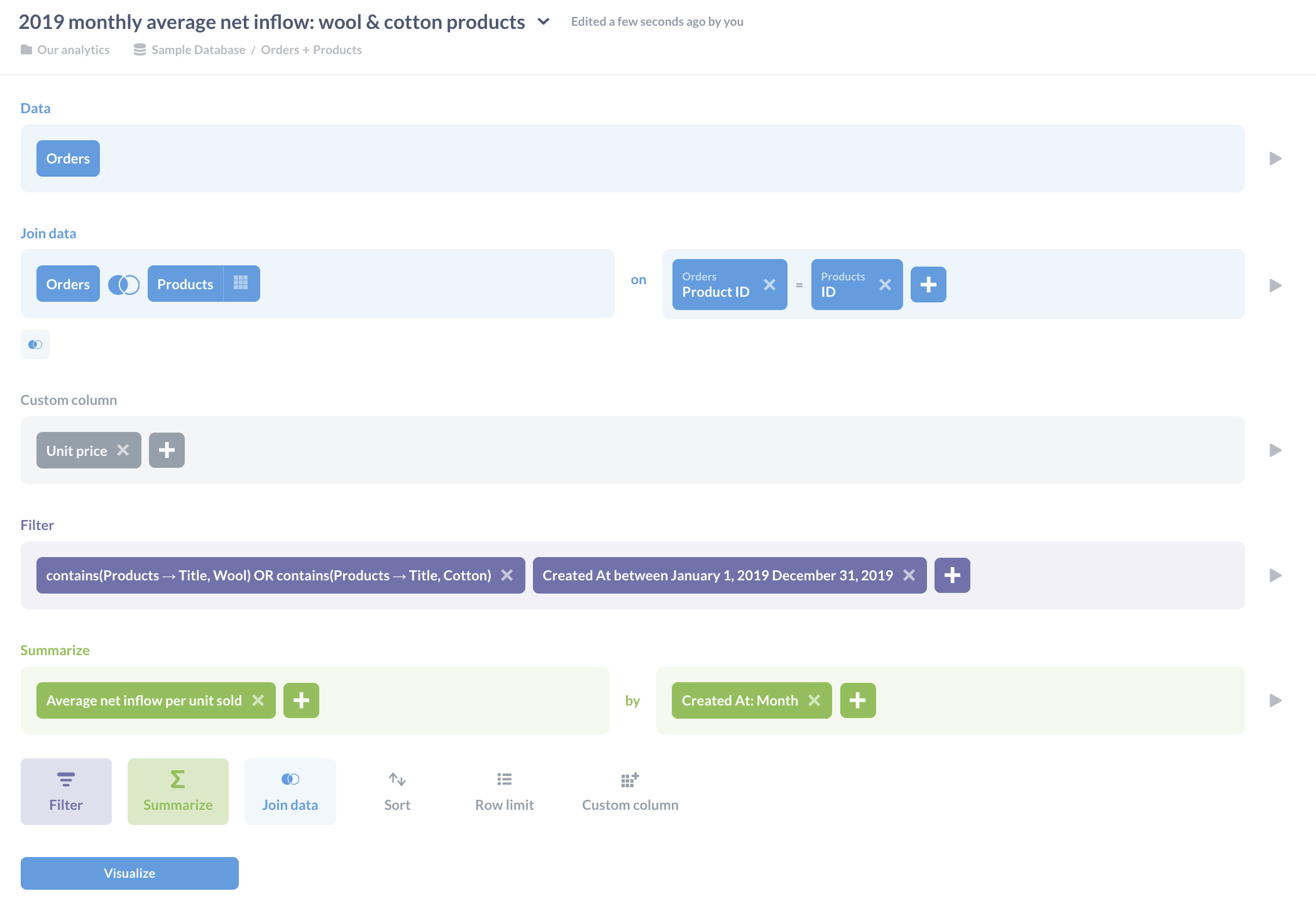Image resolution: width=1316 pixels, height=918 pixels.
Task: Remove the Unit price custom column
Action: pos(123,450)
